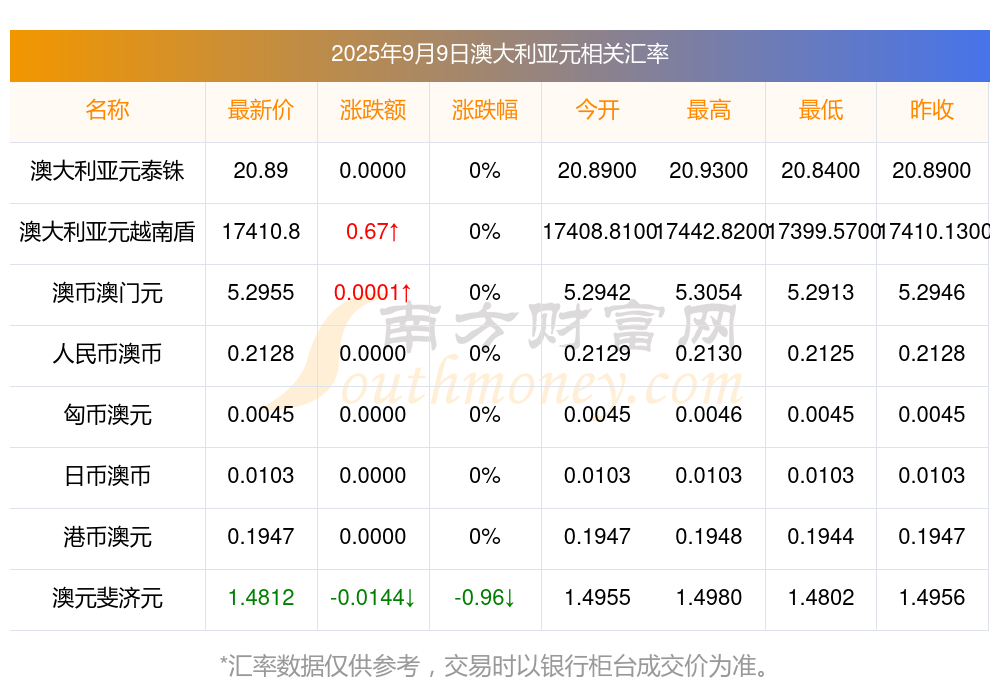Select the 名称 column header

click(x=107, y=110)
